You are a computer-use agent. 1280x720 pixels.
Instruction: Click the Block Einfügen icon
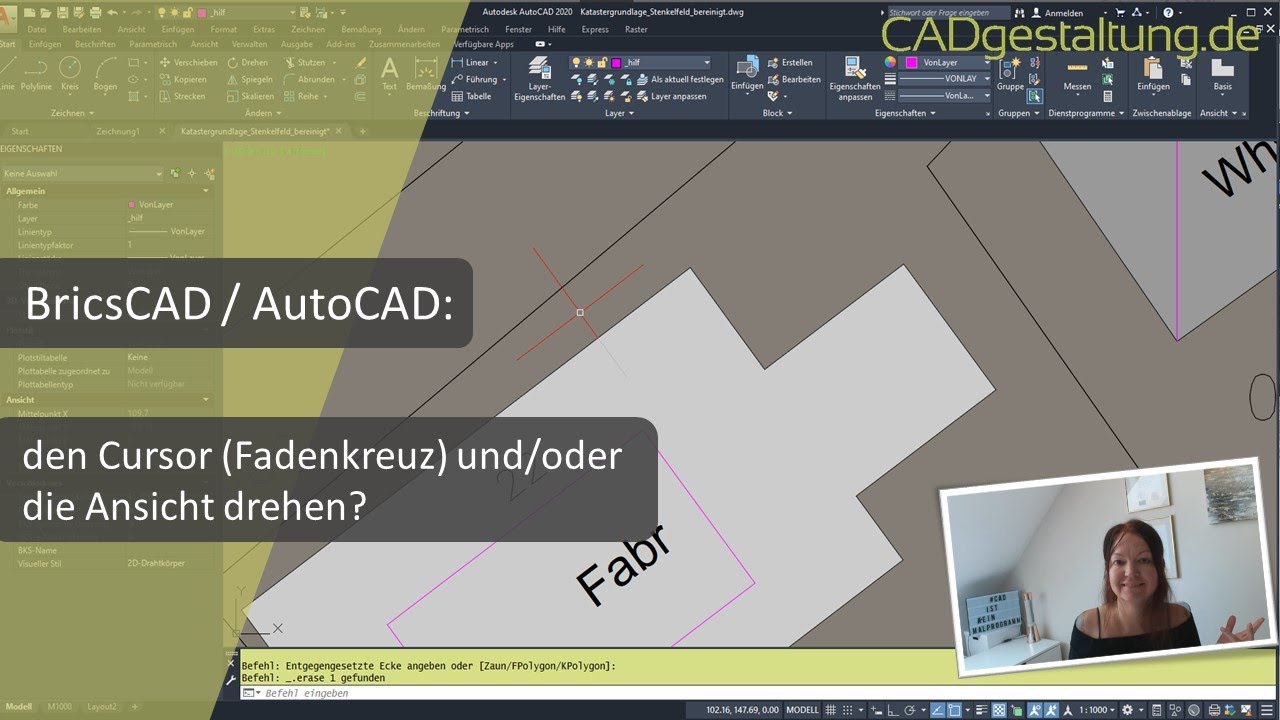[747, 74]
